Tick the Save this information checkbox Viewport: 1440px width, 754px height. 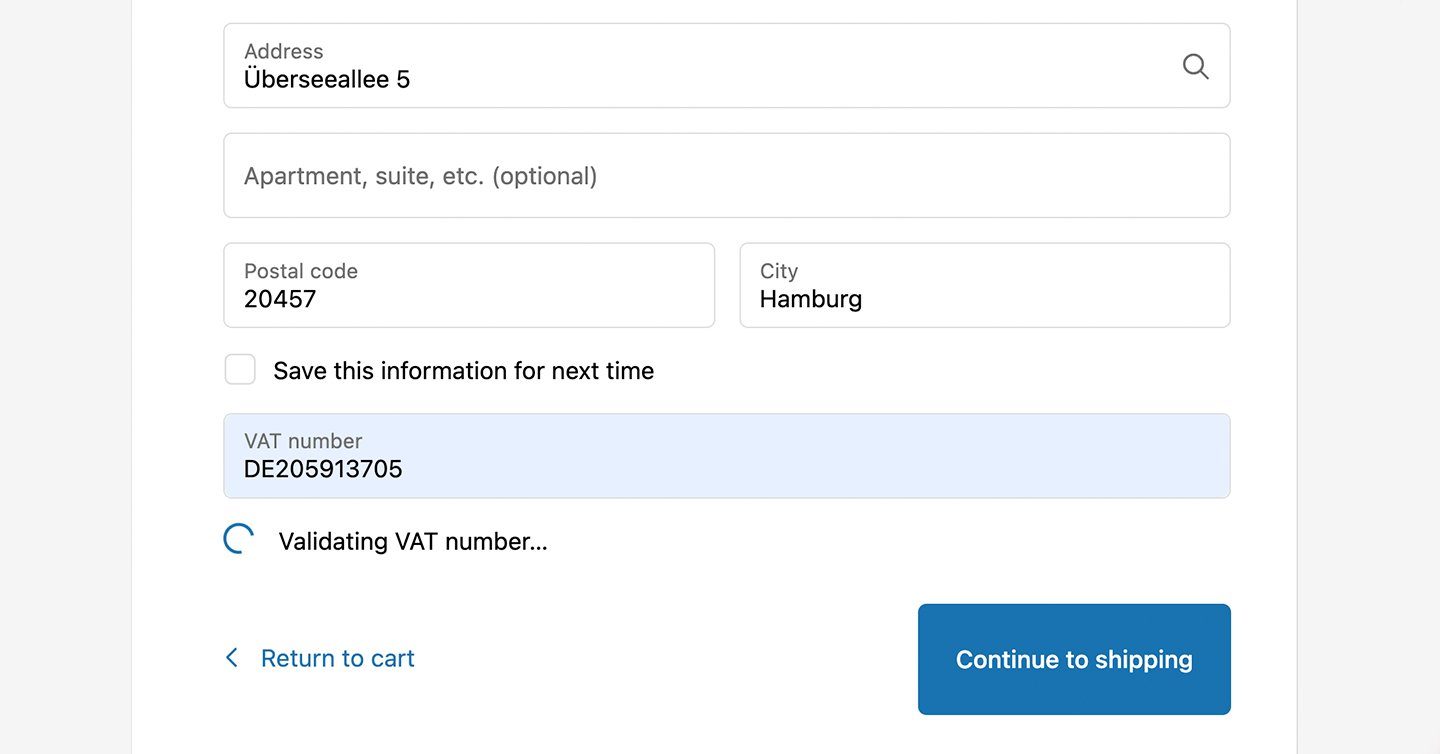click(240, 370)
